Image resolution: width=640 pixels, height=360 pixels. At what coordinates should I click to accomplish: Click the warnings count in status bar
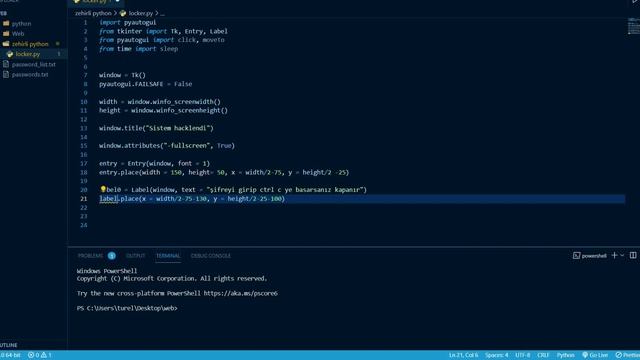point(46,355)
